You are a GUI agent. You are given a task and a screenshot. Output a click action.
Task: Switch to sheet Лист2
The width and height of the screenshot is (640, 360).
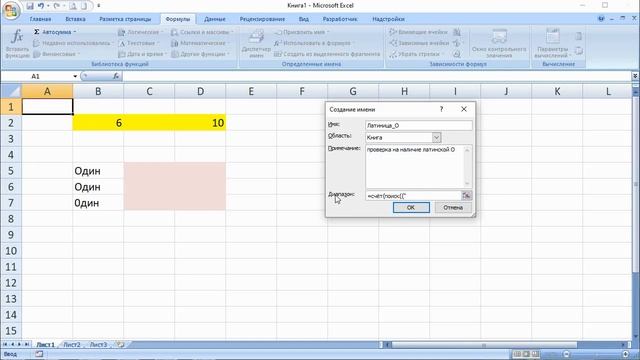point(72,344)
